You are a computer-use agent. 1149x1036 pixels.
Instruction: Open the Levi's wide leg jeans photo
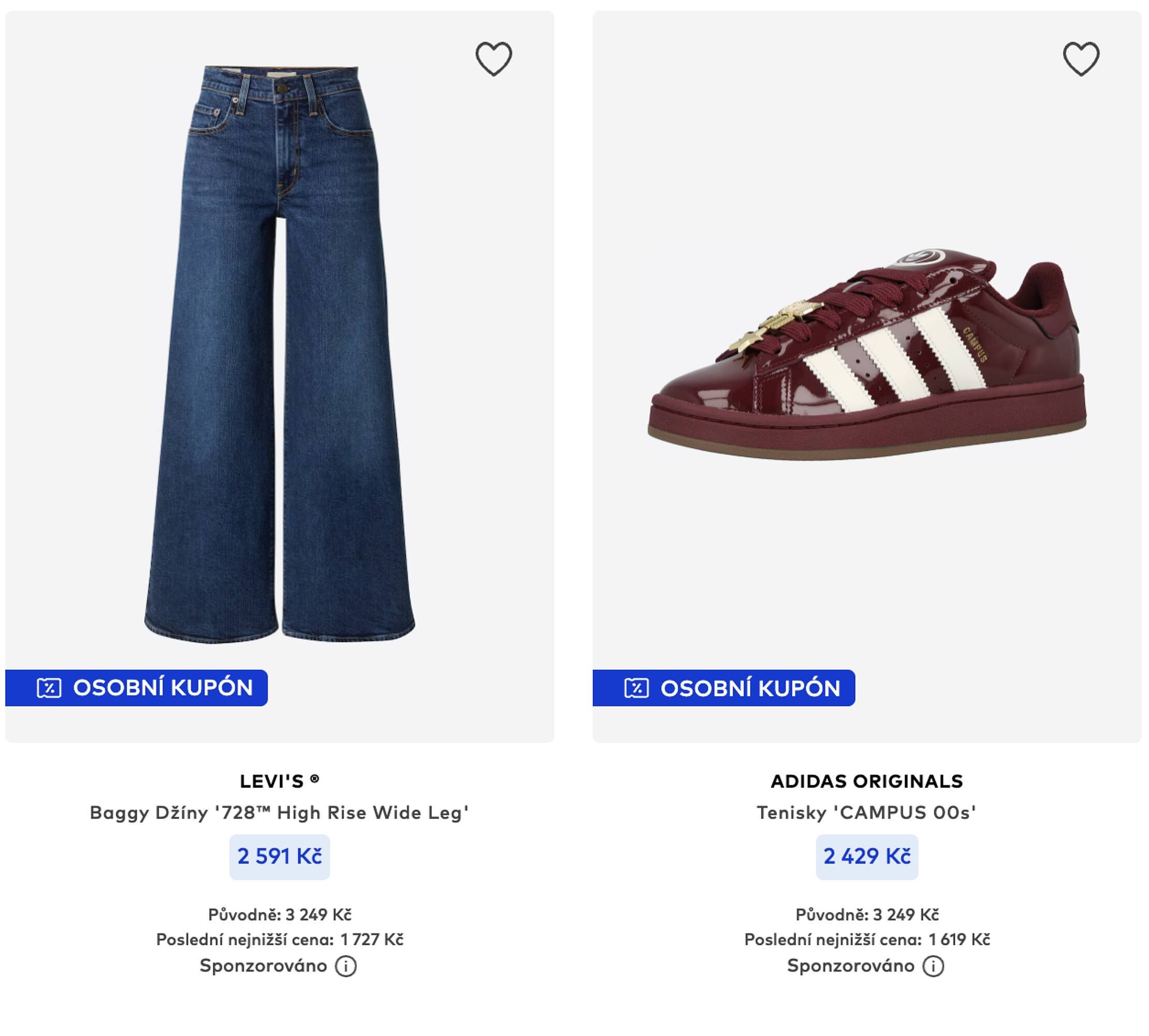pos(280,353)
